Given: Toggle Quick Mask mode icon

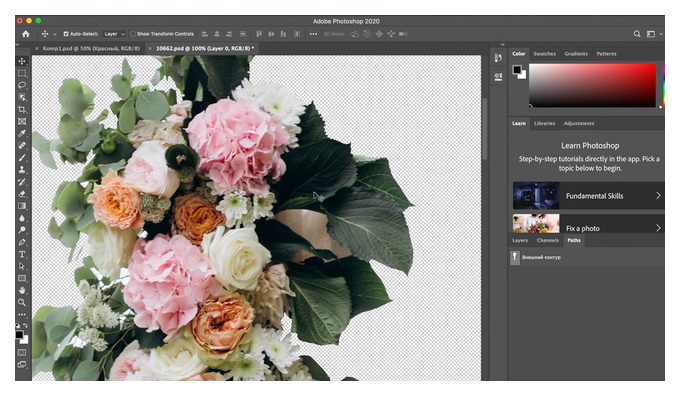Looking at the screenshot, I should (x=22, y=353).
